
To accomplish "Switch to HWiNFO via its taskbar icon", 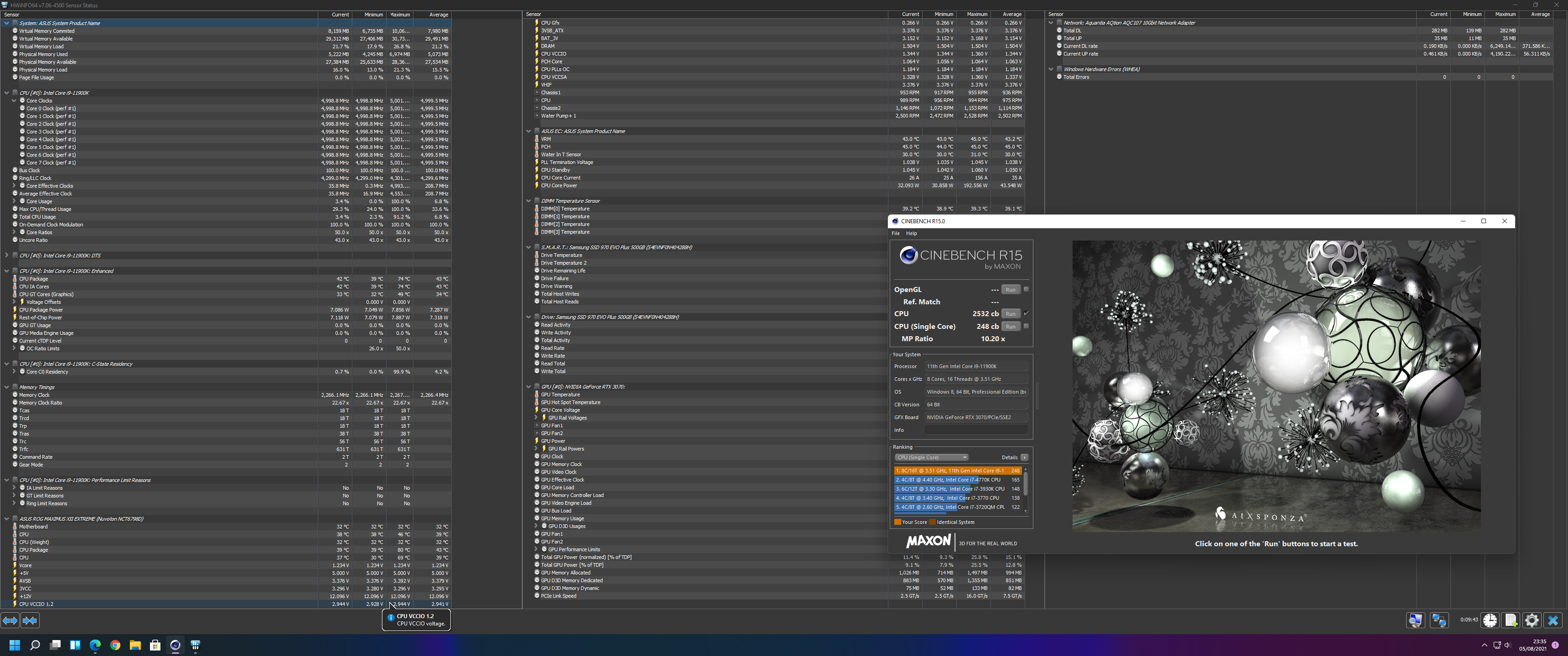I will [x=196, y=645].
